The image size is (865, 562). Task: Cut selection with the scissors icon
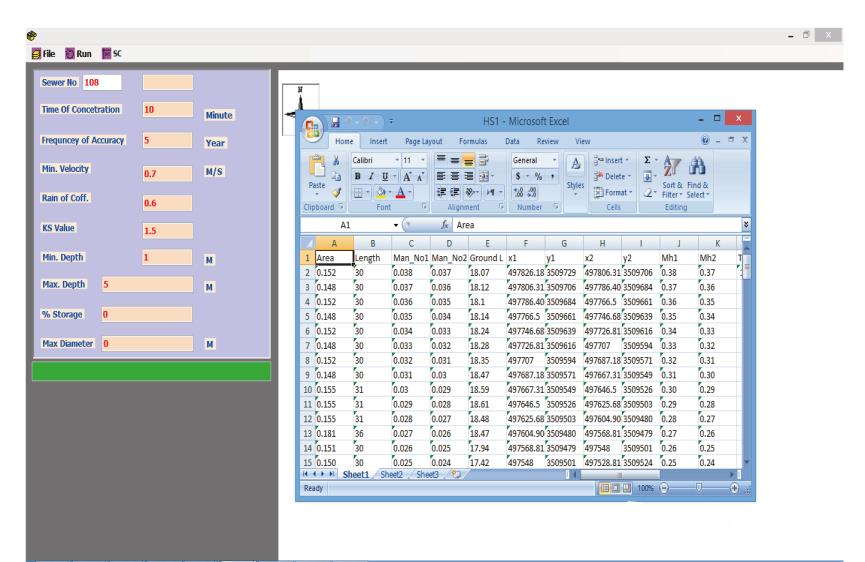pyautogui.click(x=336, y=160)
